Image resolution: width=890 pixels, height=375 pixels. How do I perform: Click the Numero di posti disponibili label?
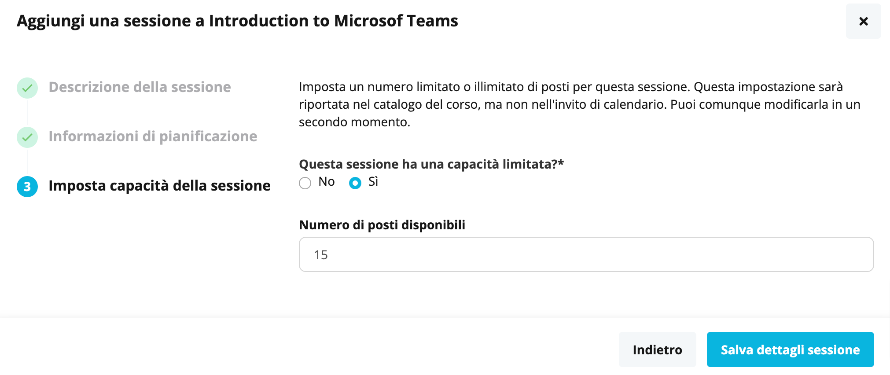(382, 225)
